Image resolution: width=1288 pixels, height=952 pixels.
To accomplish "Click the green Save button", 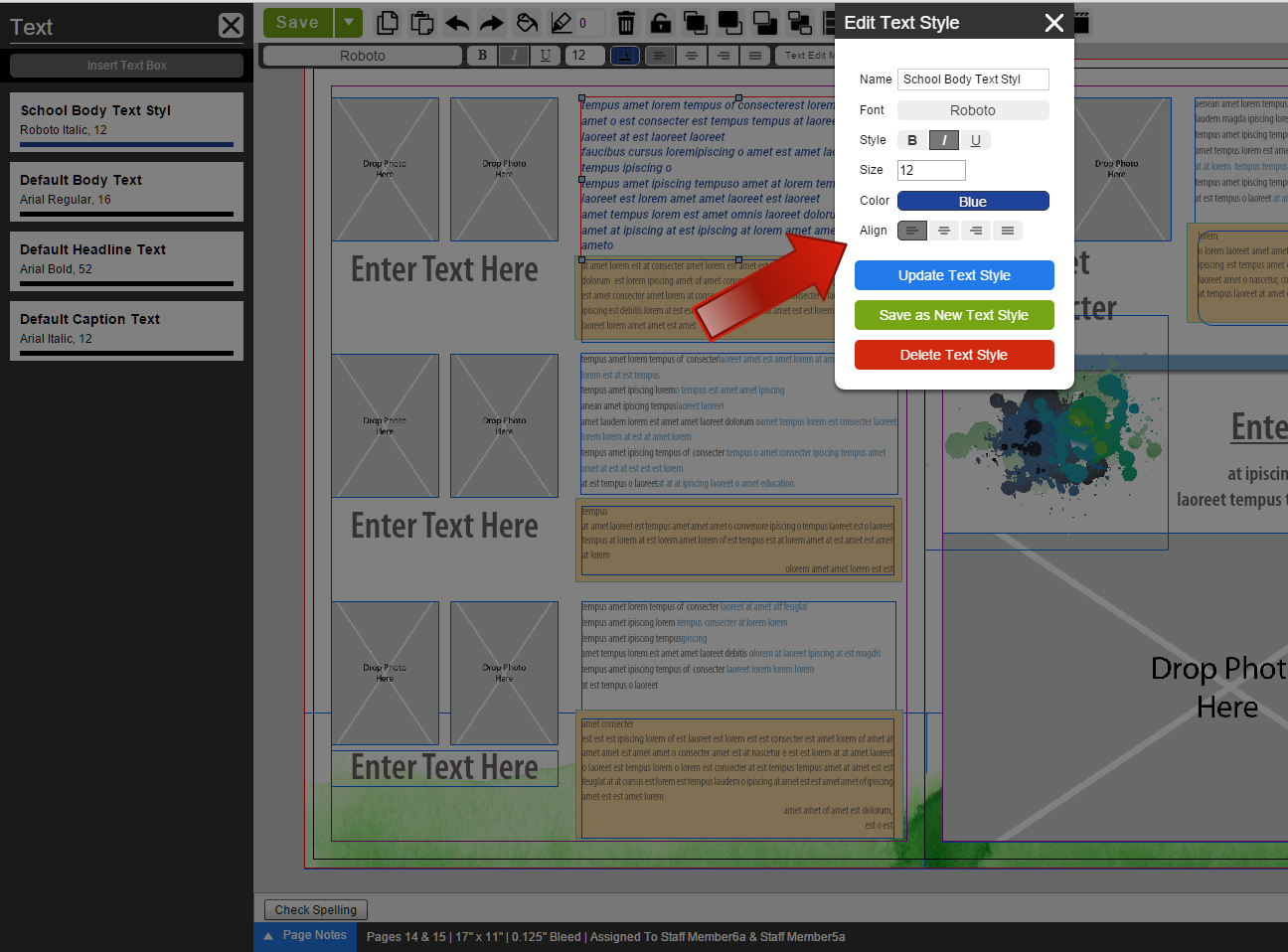I will point(298,22).
